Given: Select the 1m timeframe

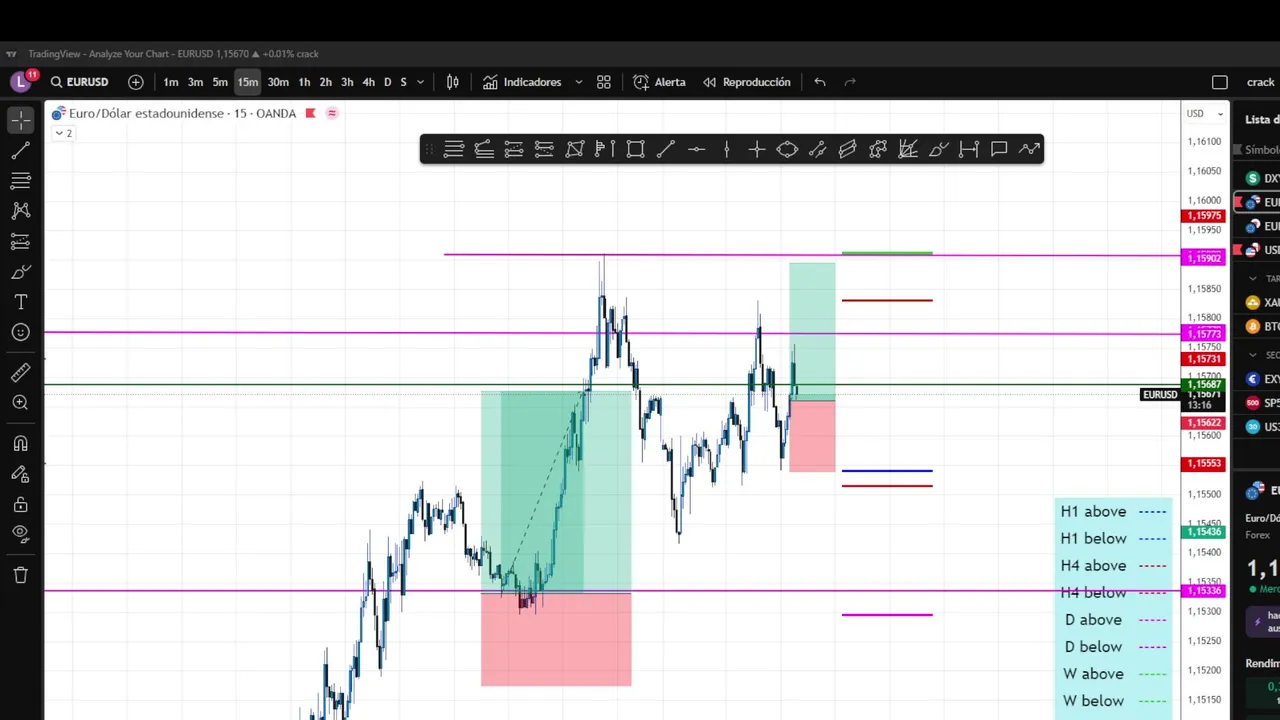Looking at the screenshot, I should pos(171,82).
